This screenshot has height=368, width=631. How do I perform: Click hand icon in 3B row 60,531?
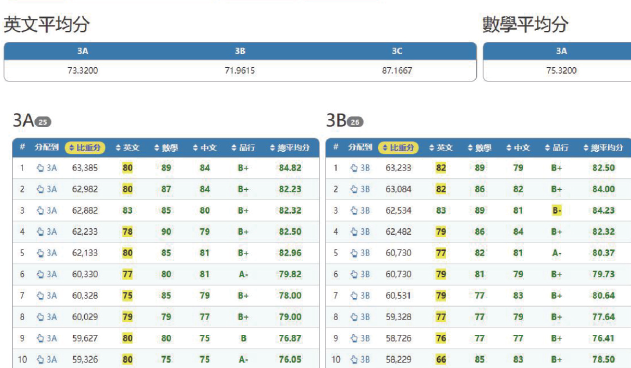coord(354,296)
